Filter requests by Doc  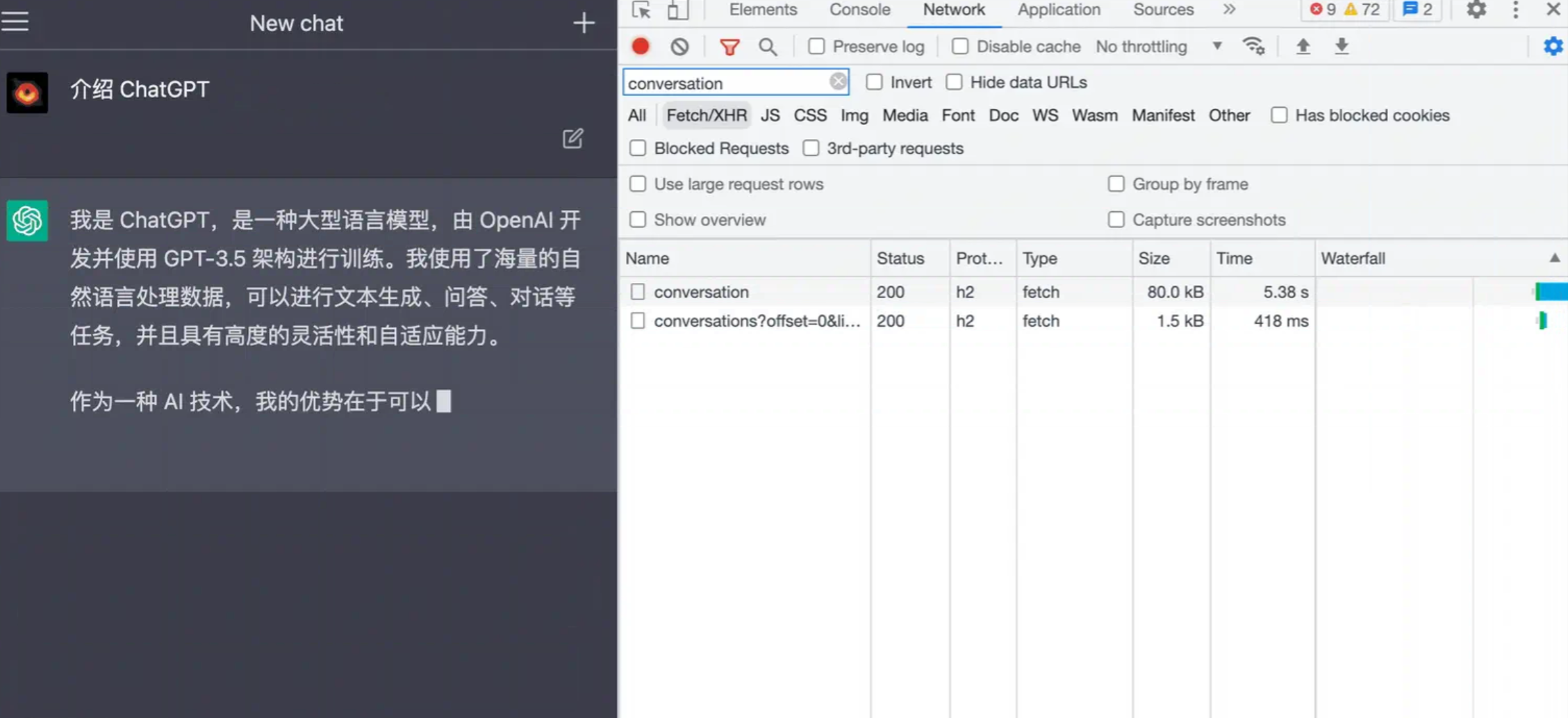pos(1003,115)
